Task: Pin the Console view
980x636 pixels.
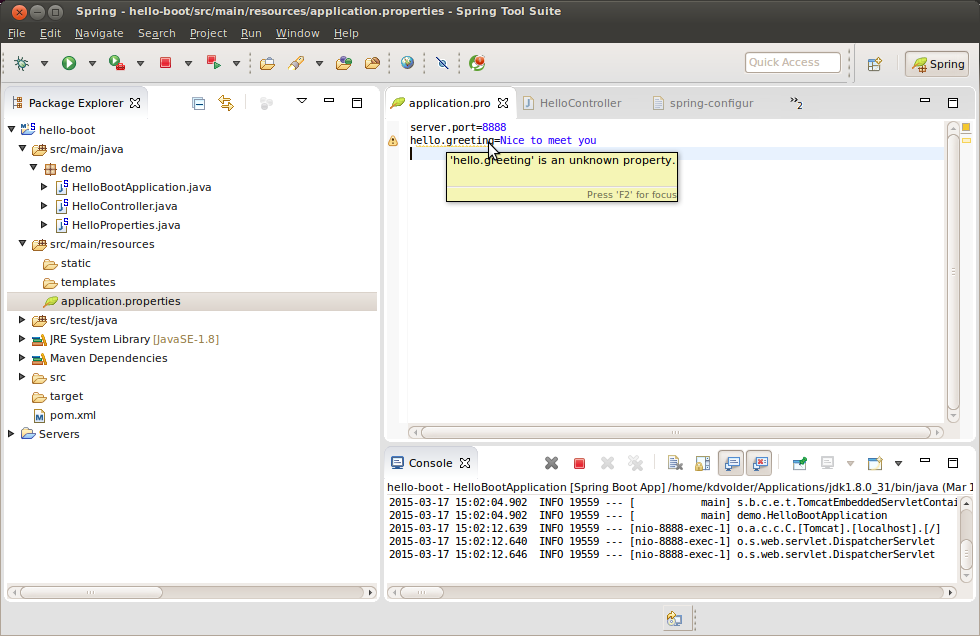Action: point(799,463)
